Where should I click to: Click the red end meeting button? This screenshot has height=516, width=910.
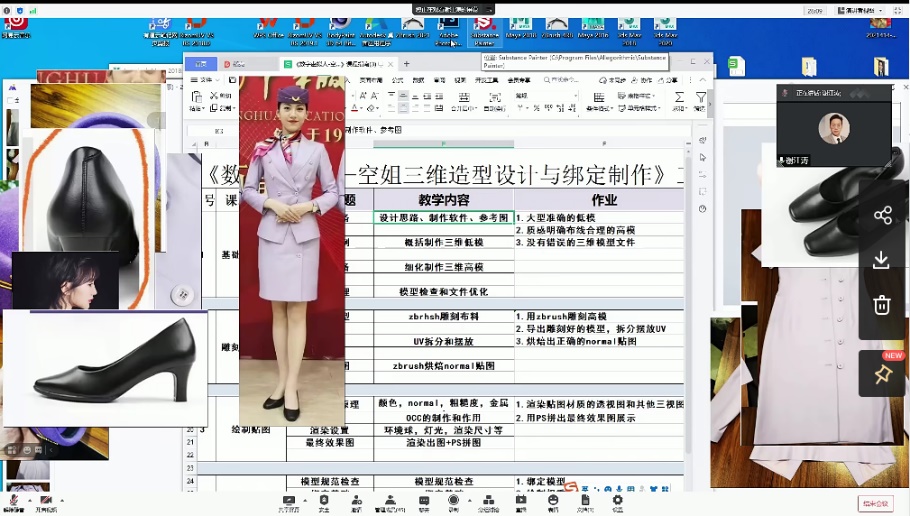pyautogui.click(x=874, y=503)
